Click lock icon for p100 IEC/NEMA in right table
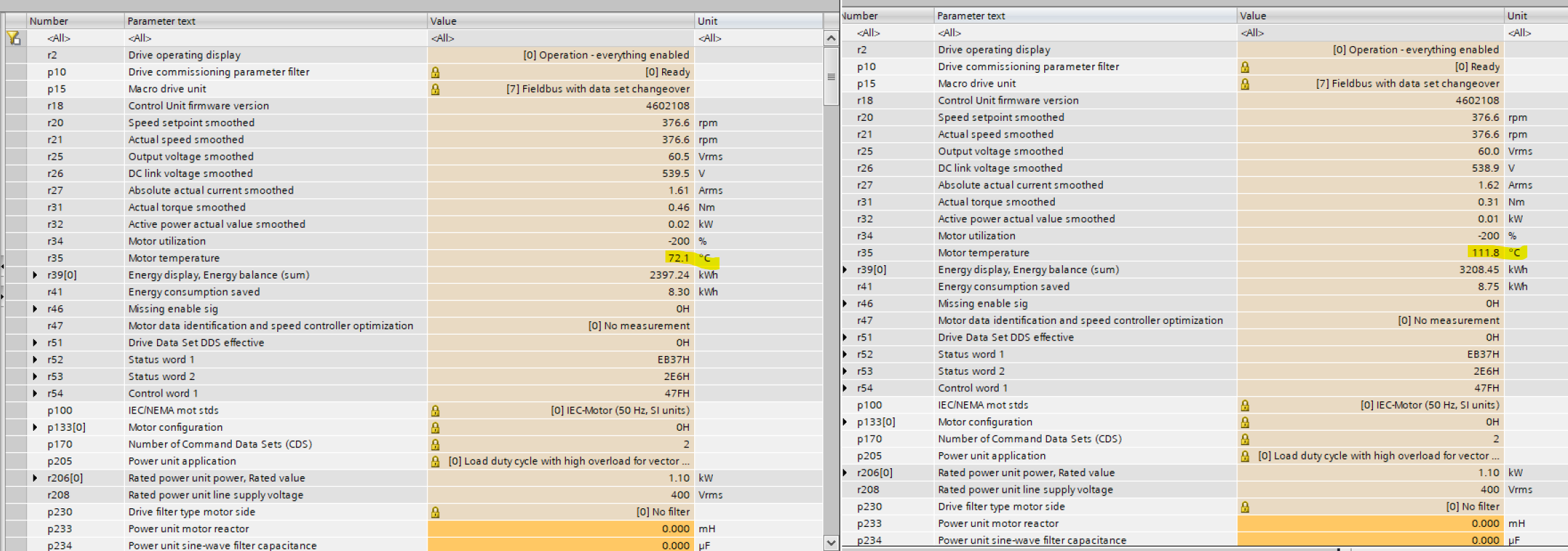Image resolution: width=1568 pixels, height=551 pixels. pyautogui.click(x=1245, y=405)
